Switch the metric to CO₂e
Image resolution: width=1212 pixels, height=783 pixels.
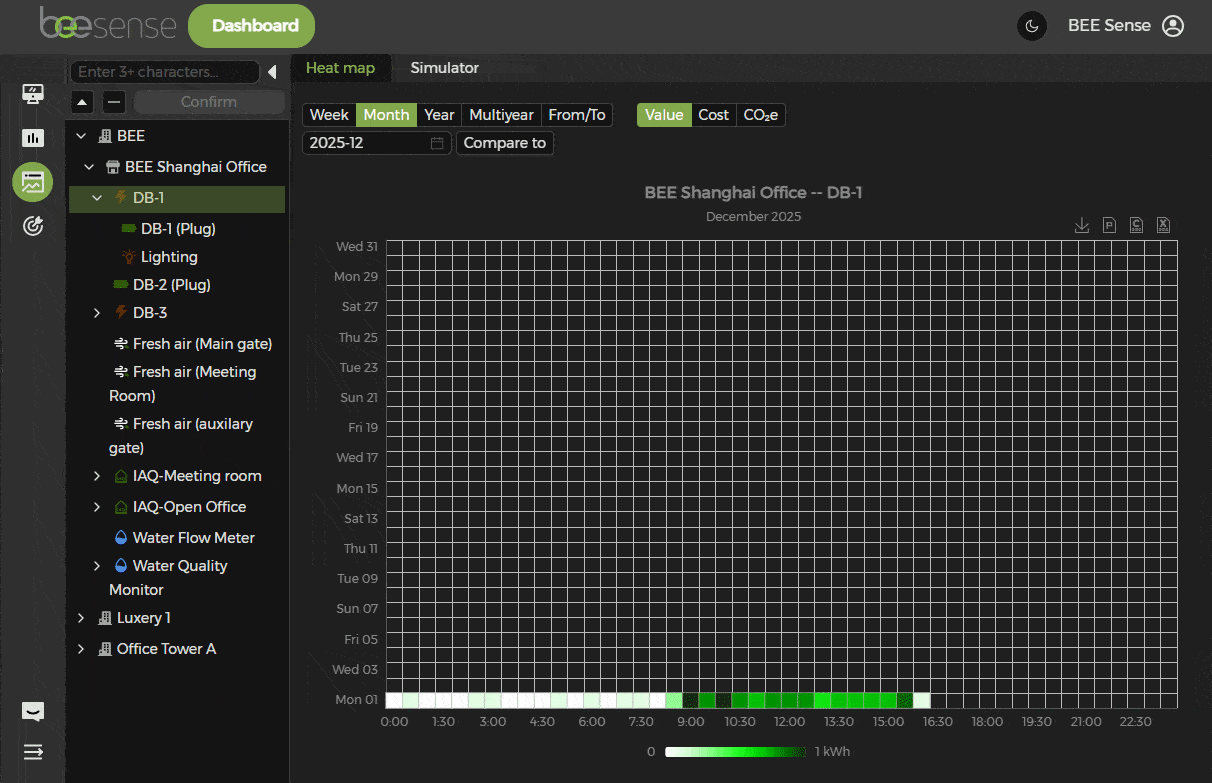(x=760, y=115)
